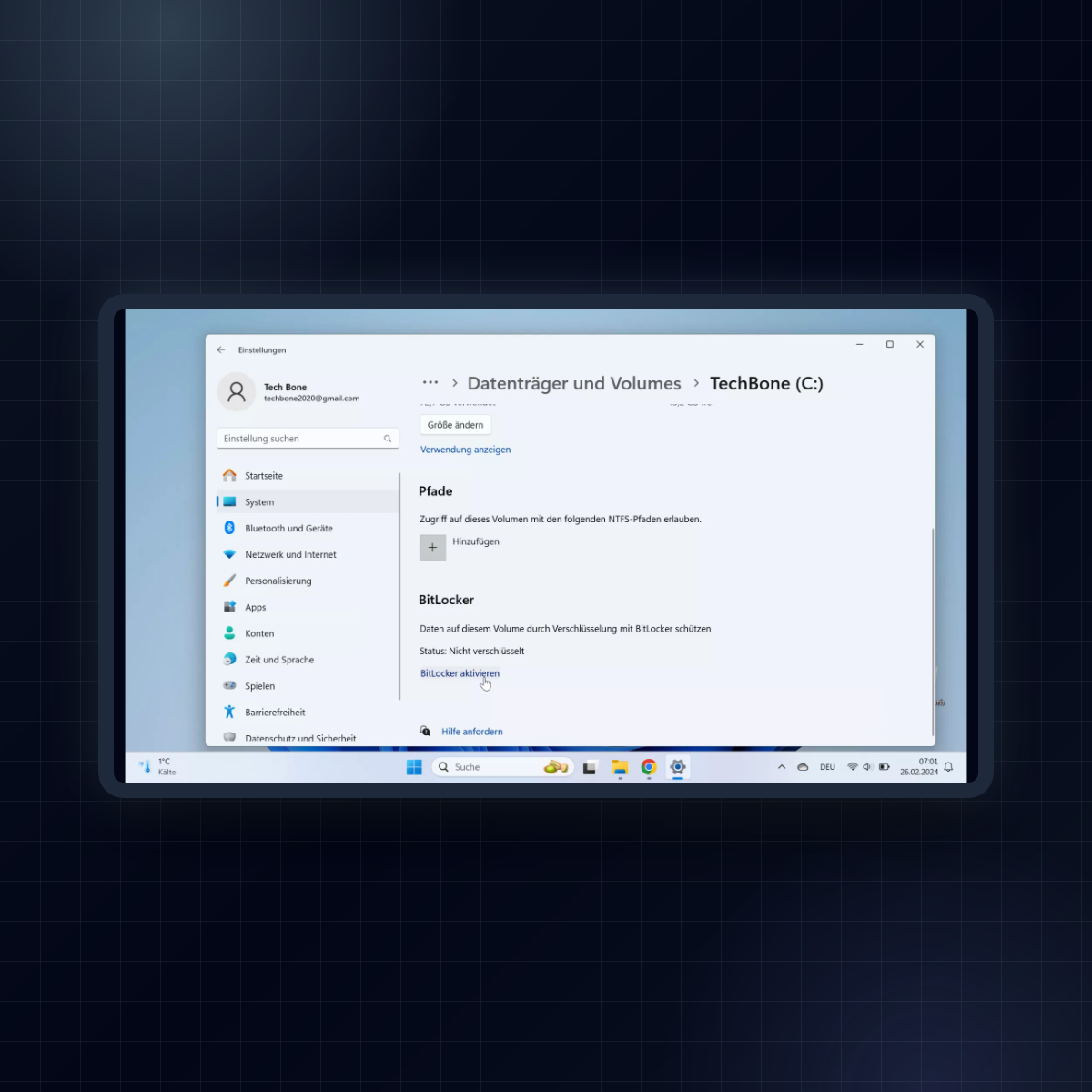The height and width of the screenshot is (1092, 1092).
Task: Focus the Einstellung suchen search field
Action: coord(308,439)
